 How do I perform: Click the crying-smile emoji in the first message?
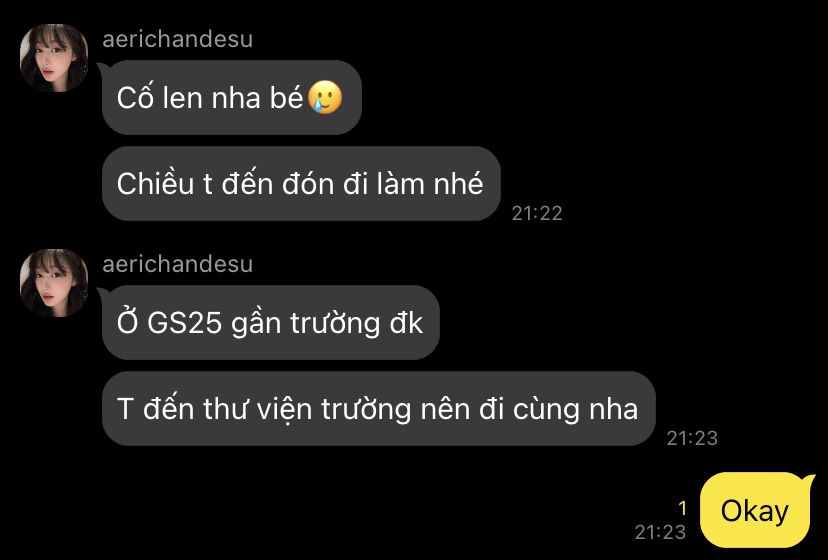325,98
